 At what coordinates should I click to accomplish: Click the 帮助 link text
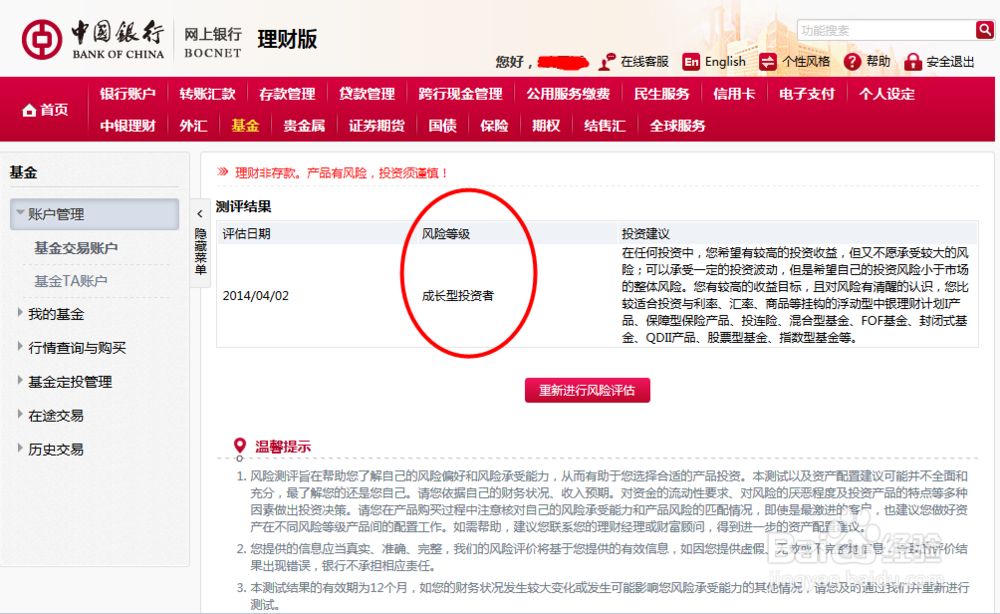[x=878, y=61]
